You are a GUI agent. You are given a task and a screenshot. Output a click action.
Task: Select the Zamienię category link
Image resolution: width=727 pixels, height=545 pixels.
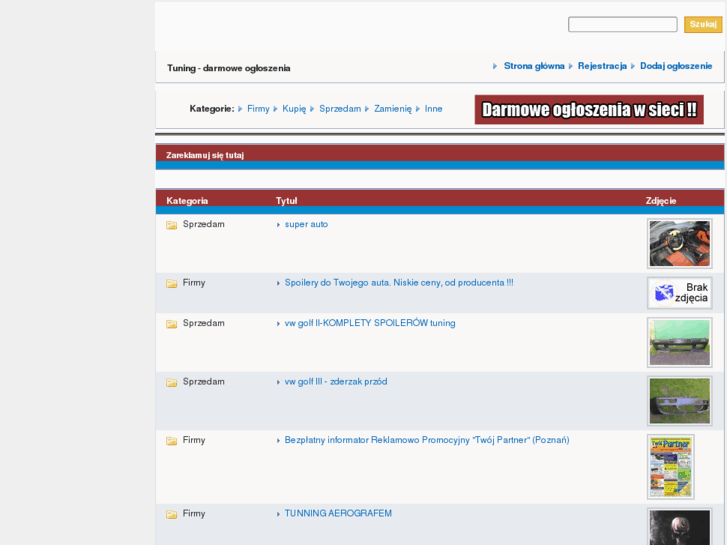[x=393, y=109]
